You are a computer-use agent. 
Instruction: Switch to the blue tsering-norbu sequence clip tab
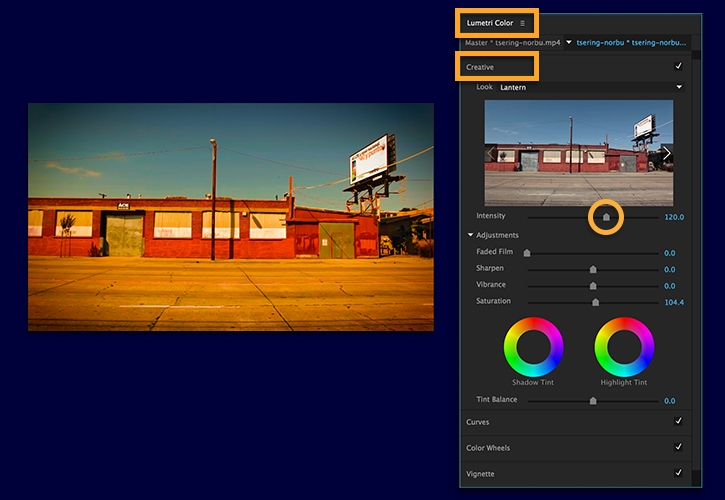point(632,43)
